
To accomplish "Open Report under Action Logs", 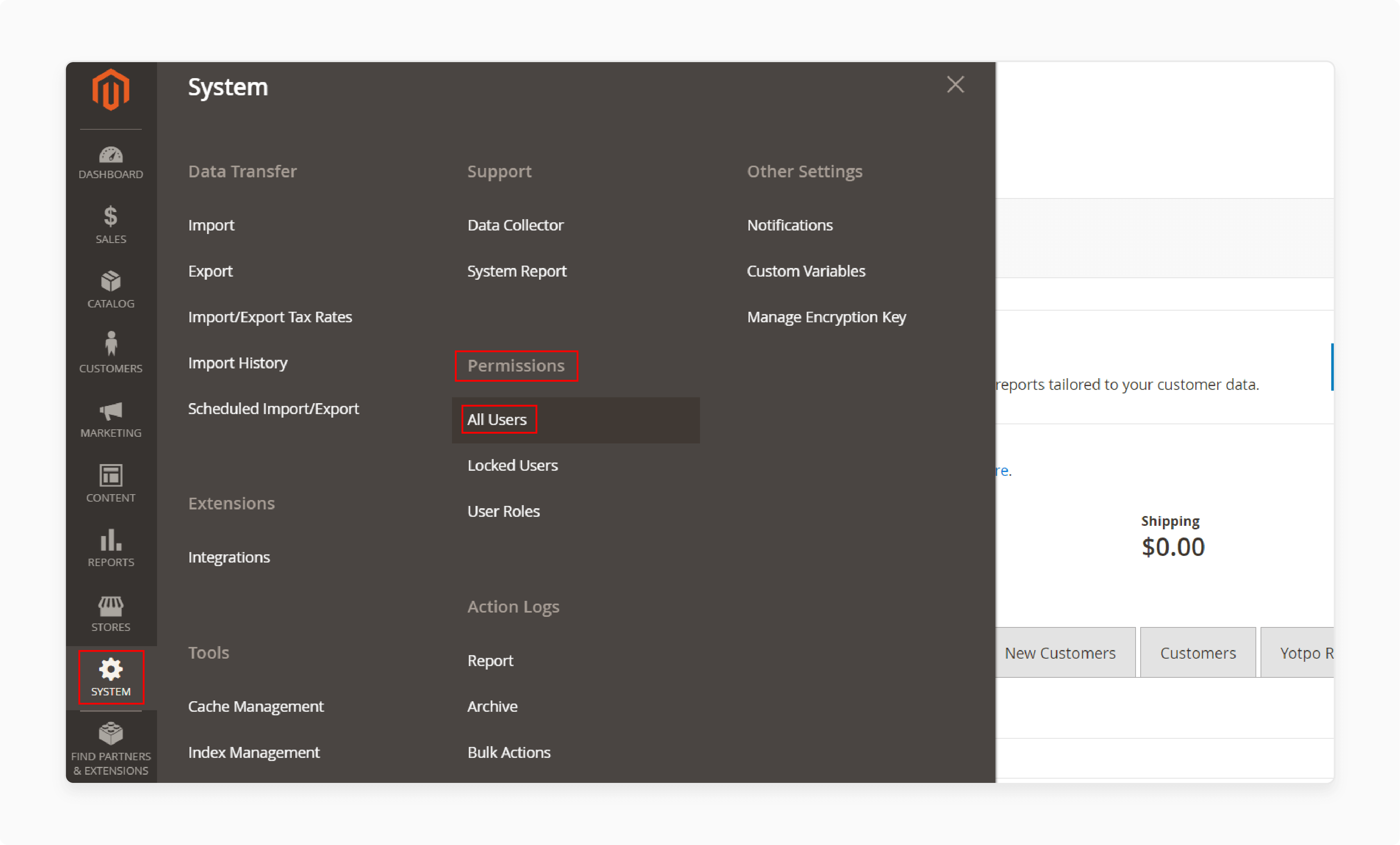I will click(490, 660).
